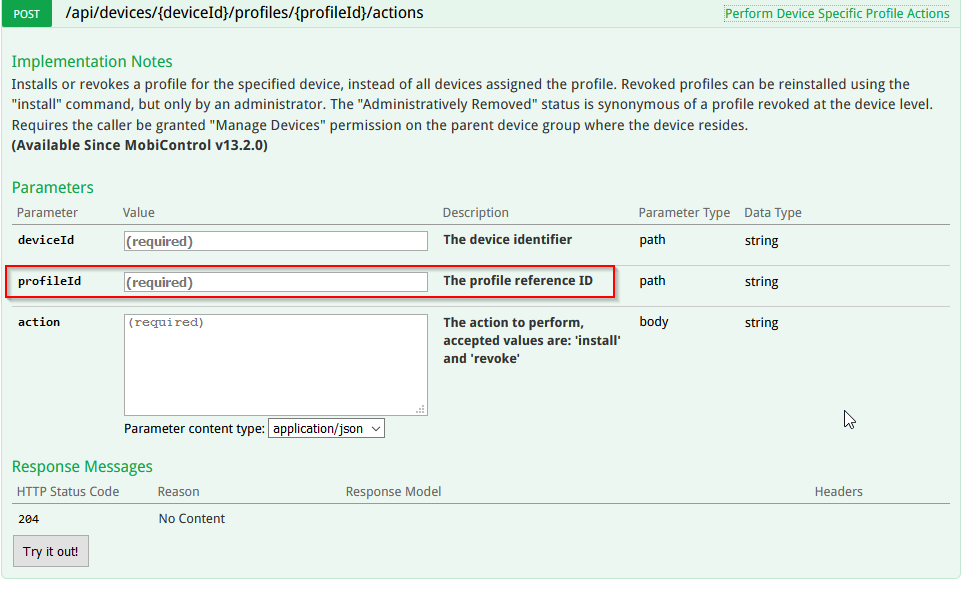Click the Response Messages heading

pos(82,467)
